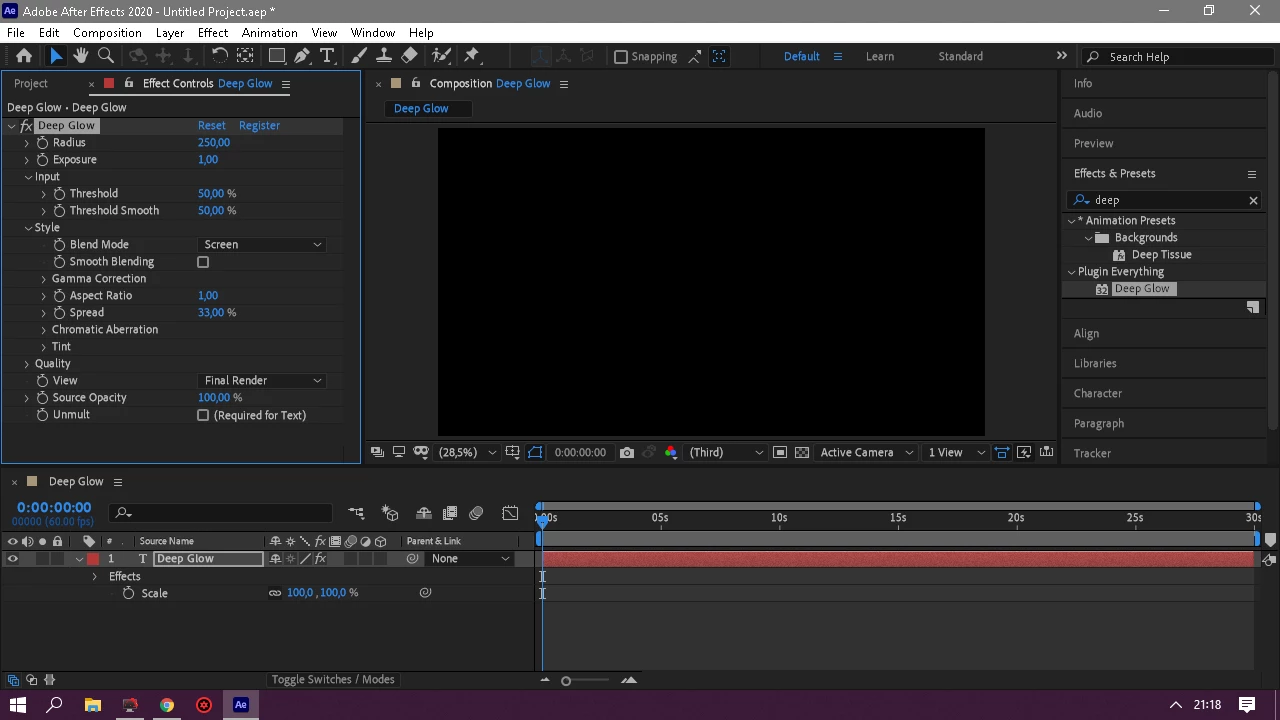
Task: Hide shy layers in timeline
Action: (424, 513)
